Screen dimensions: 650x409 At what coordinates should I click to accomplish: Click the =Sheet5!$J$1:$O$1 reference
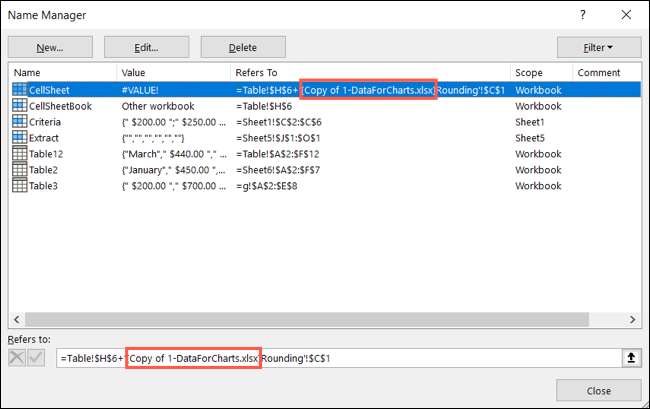[x=278, y=138]
